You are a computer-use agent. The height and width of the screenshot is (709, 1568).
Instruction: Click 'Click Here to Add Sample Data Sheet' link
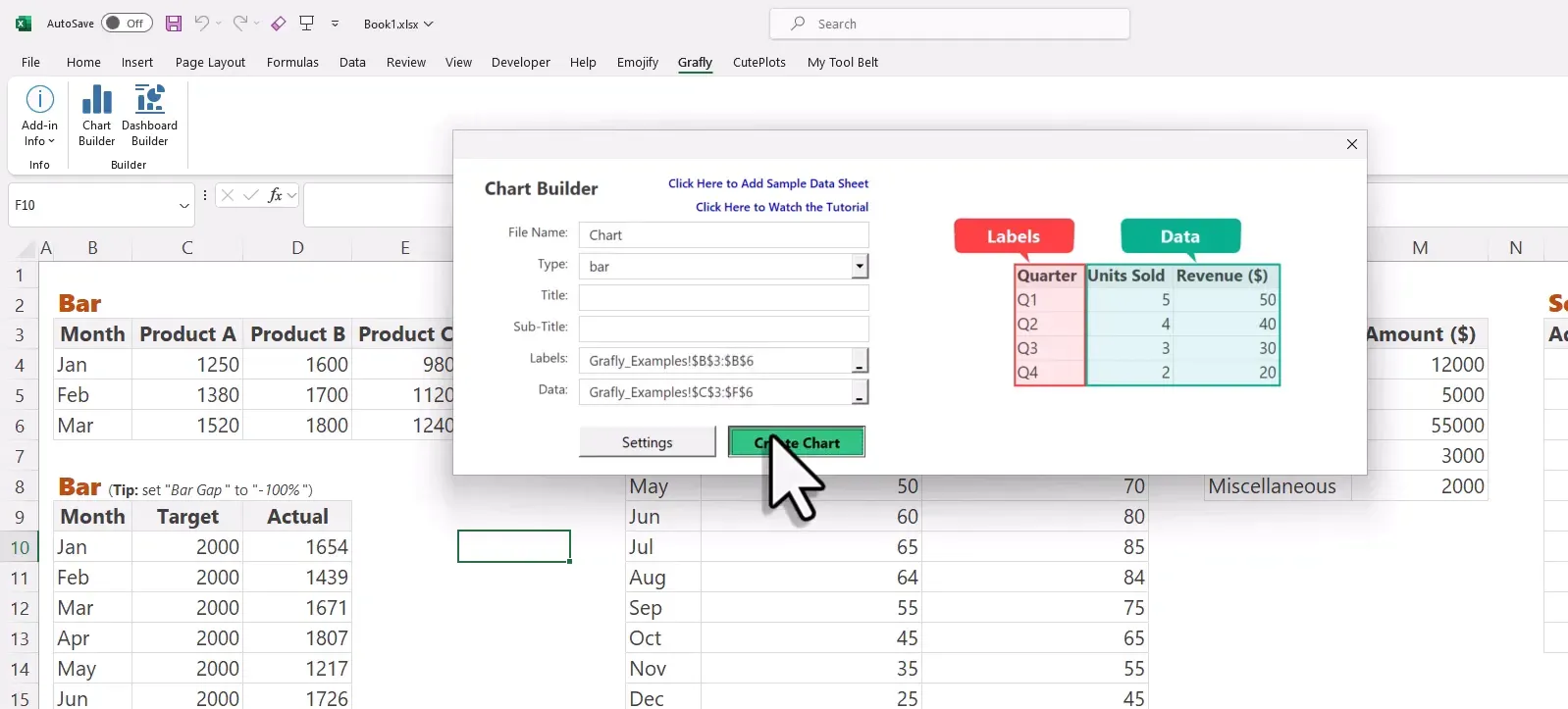point(768,183)
